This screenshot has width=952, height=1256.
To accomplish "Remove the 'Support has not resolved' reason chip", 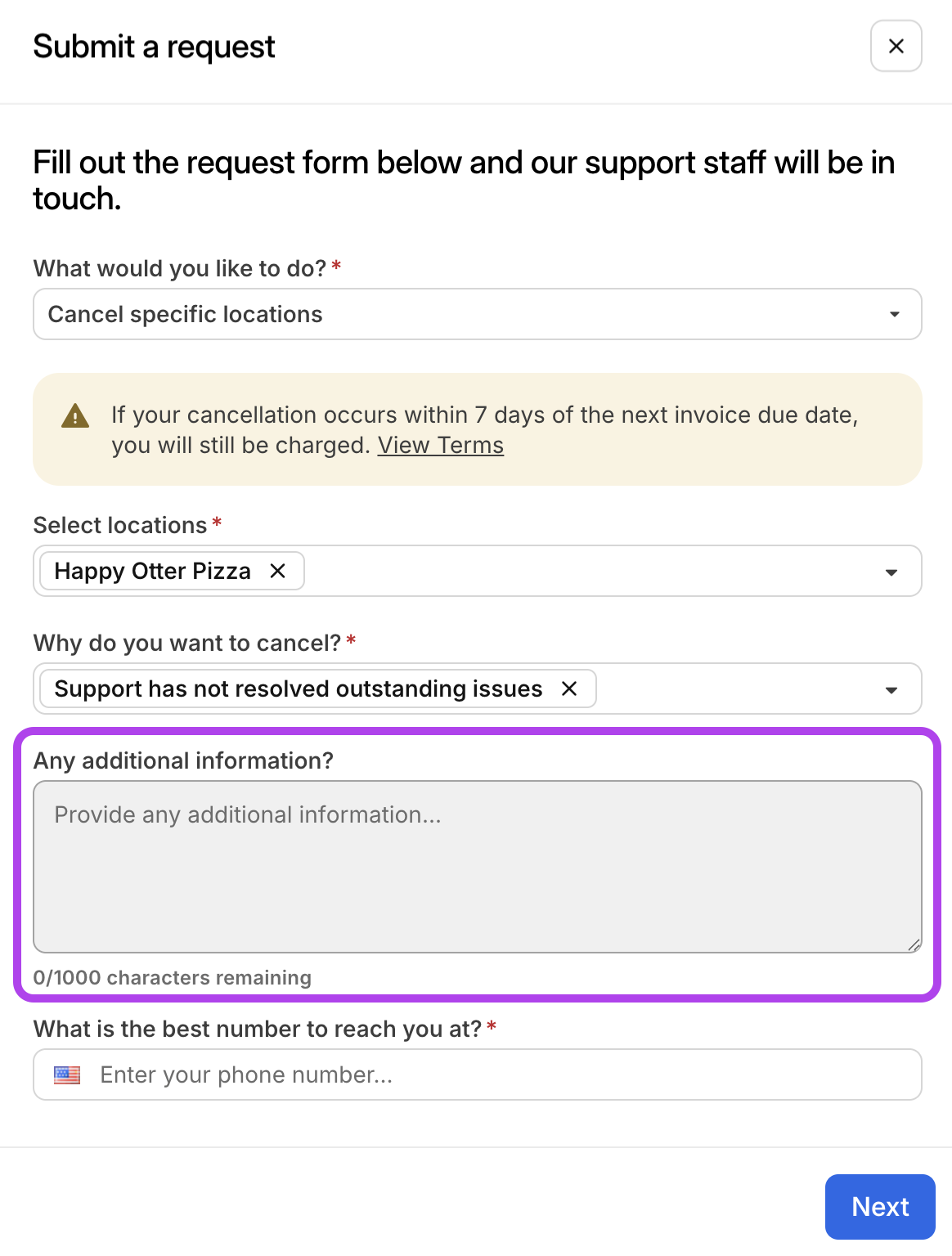I will pos(569,689).
